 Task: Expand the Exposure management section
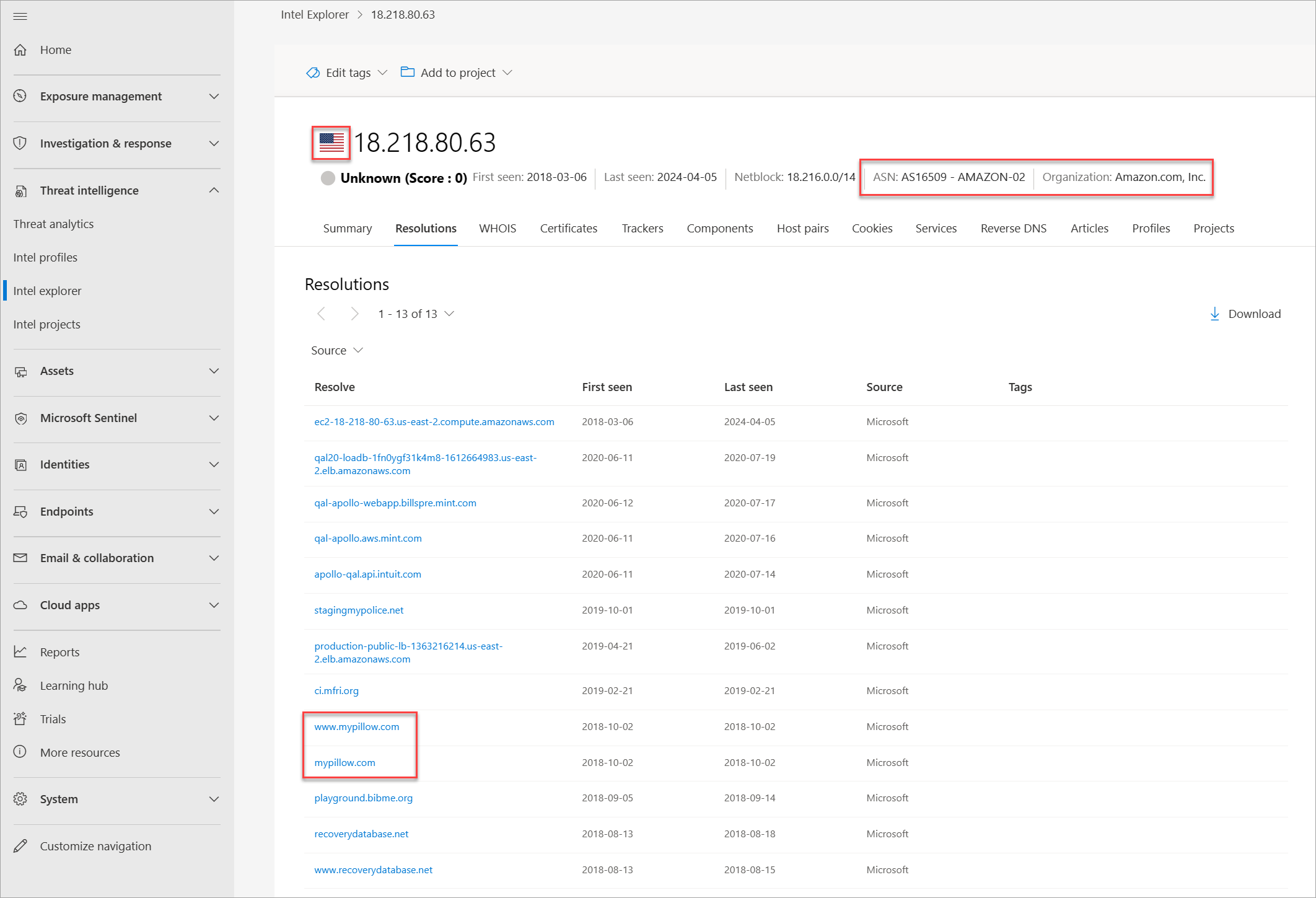pyautogui.click(x=214, y=96)
